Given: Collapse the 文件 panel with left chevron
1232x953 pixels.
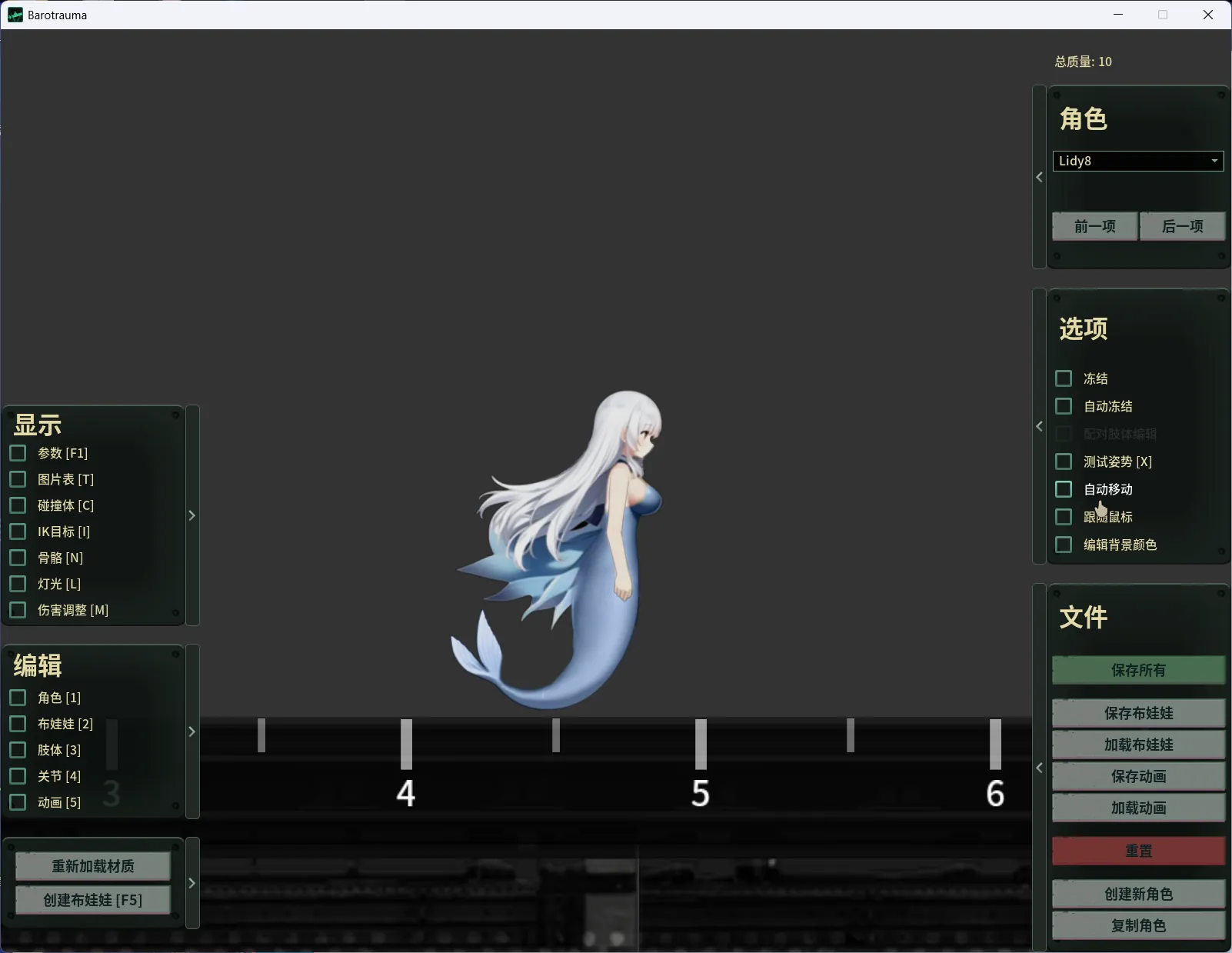Looking at the screenshot, I should (x=1039, y=768).
